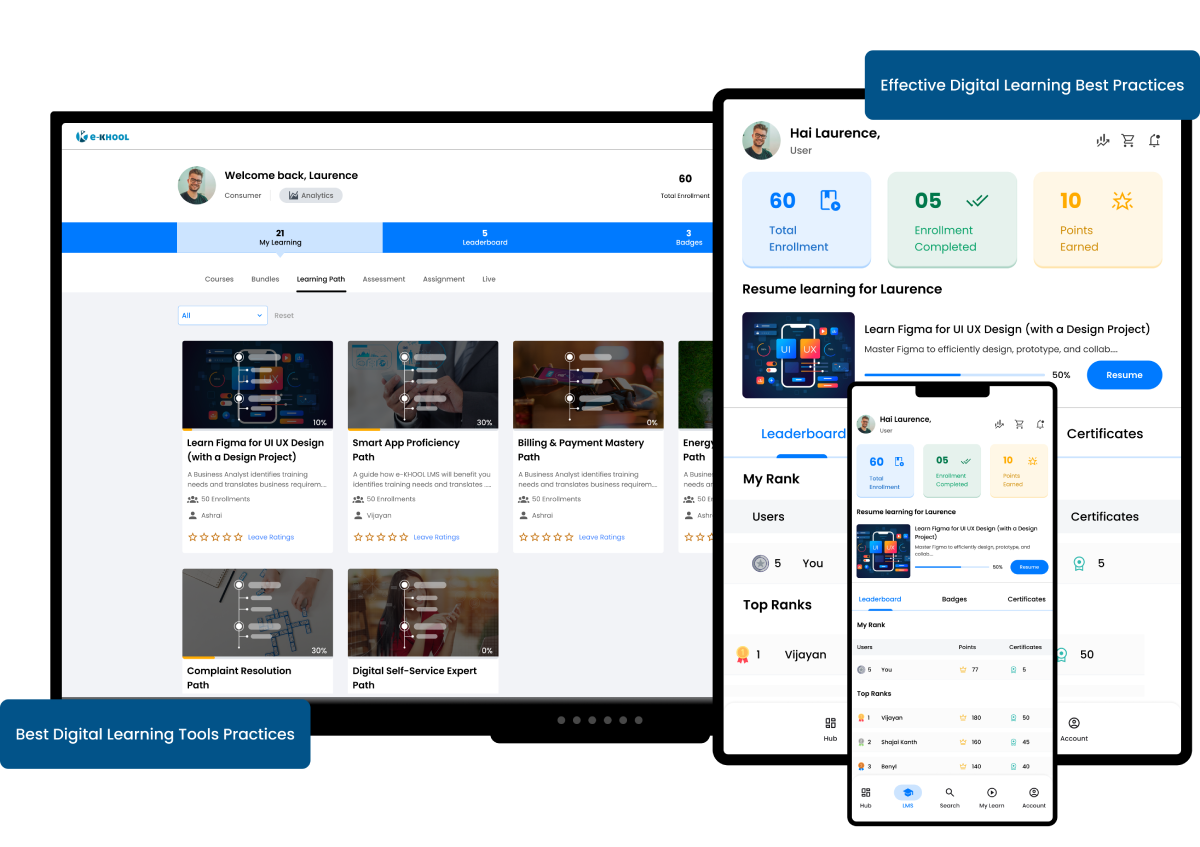The width and height of the screenshot is (1200, 847).
Task: Open the Smart App Proficiency Path thumbnail
Action: [x=423, y=385]
